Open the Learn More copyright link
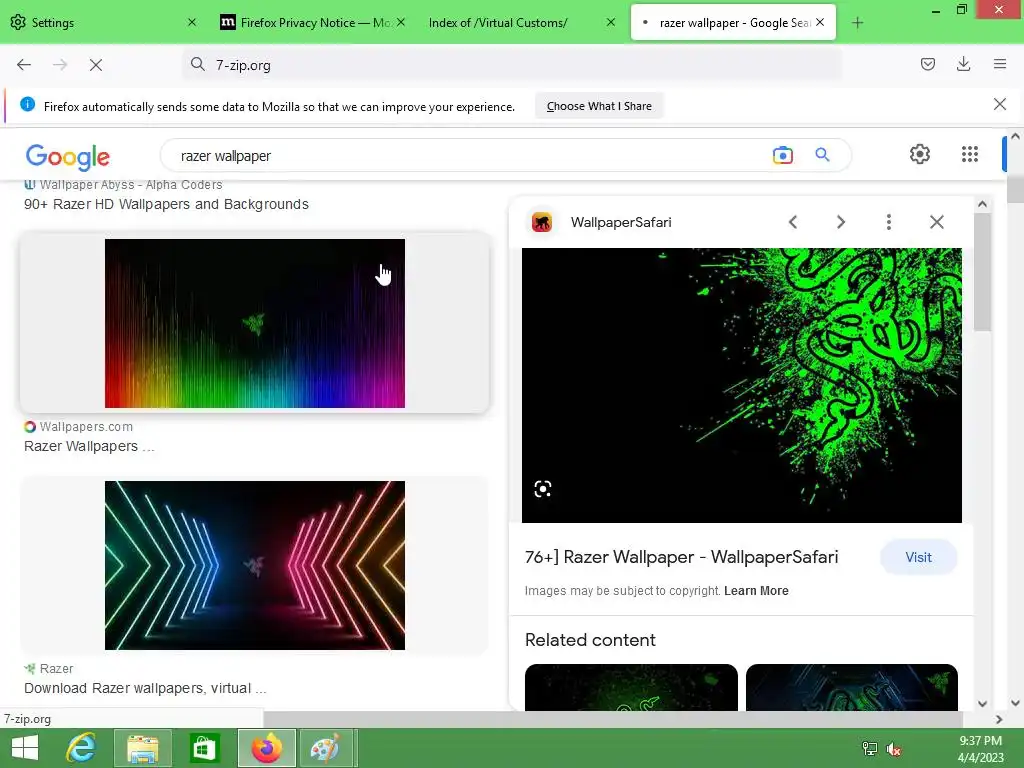Image resolution: width=1024 pixels, height=768 pixels. [756, 590]
